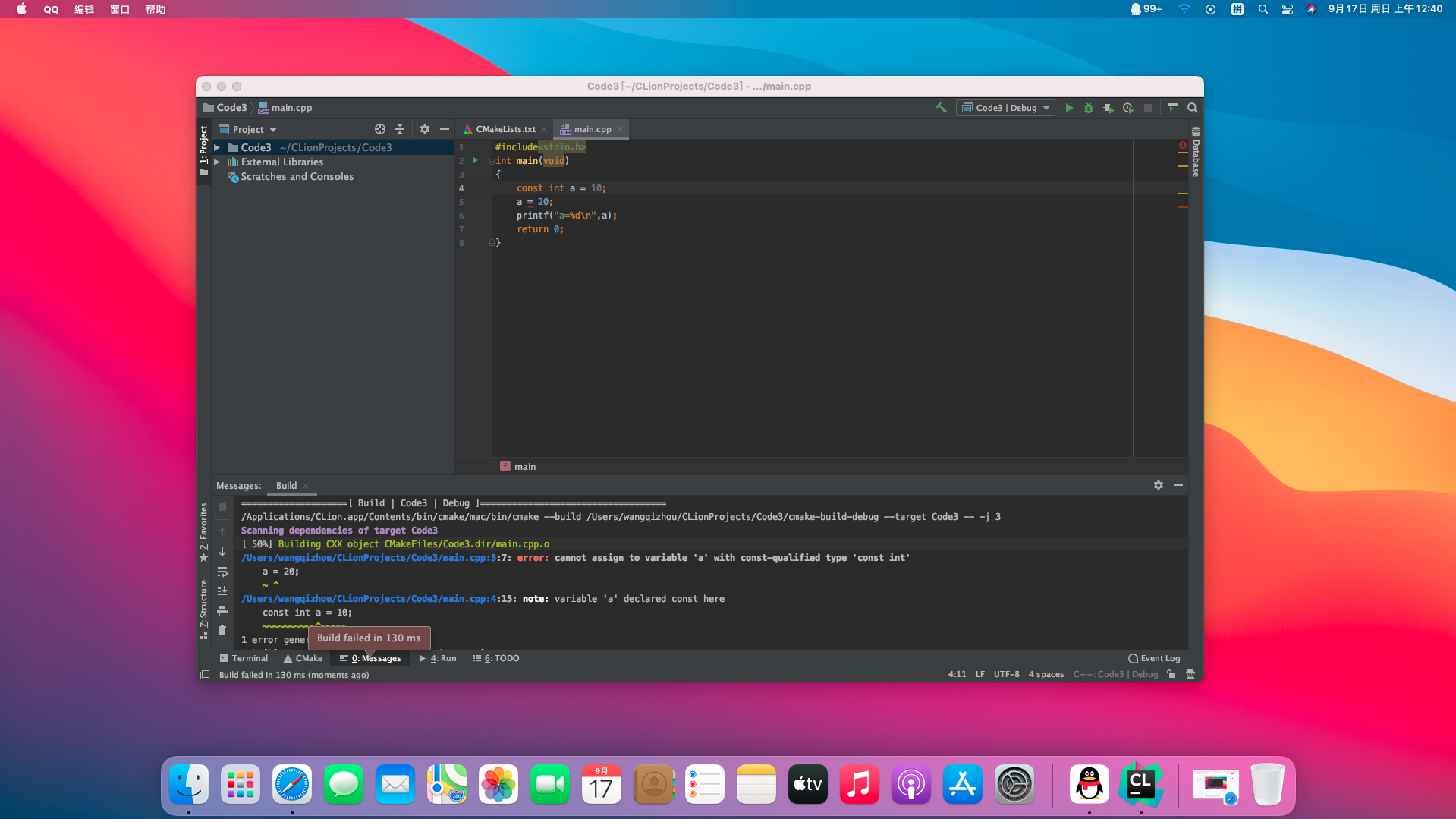The height and width of the screenshot is (819, 1456).
Task: Open the CMake tool window
Action: (x=303, y=658)
